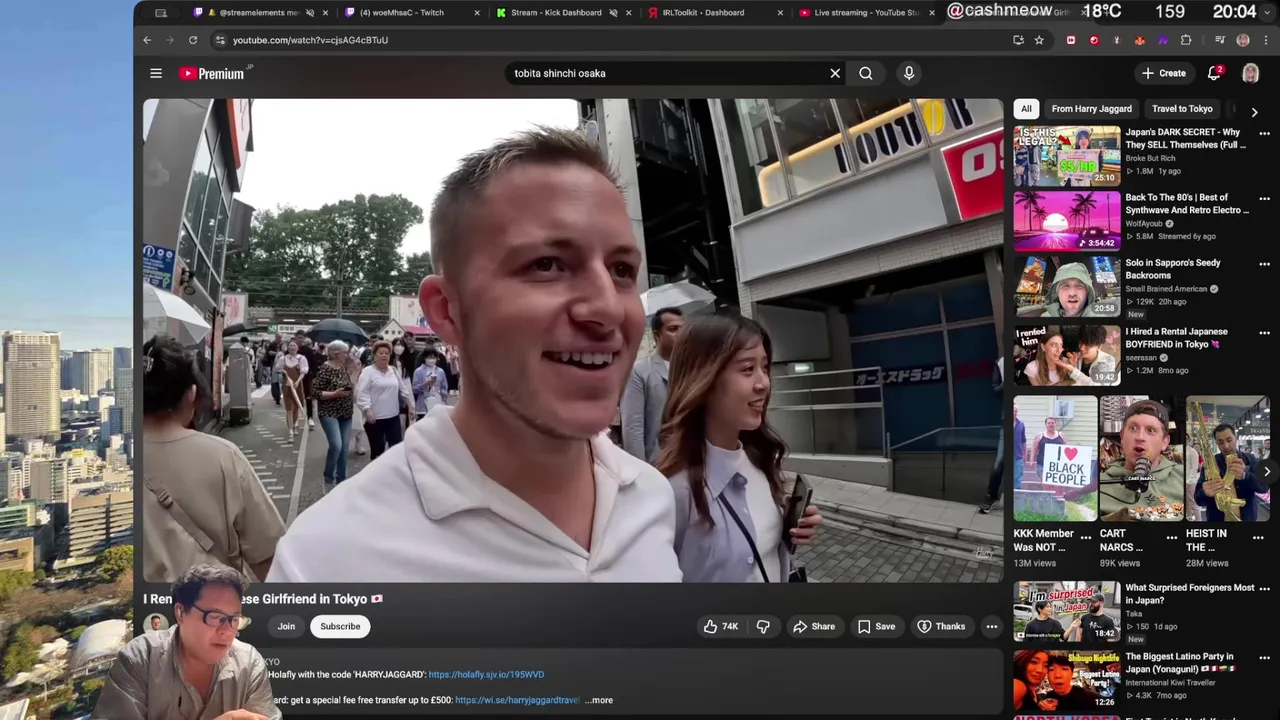The height and width of the screenshot is (720, 1280).
Task: Open options for What Surprised Foreigners video
Action: (x=1264, y=589)
